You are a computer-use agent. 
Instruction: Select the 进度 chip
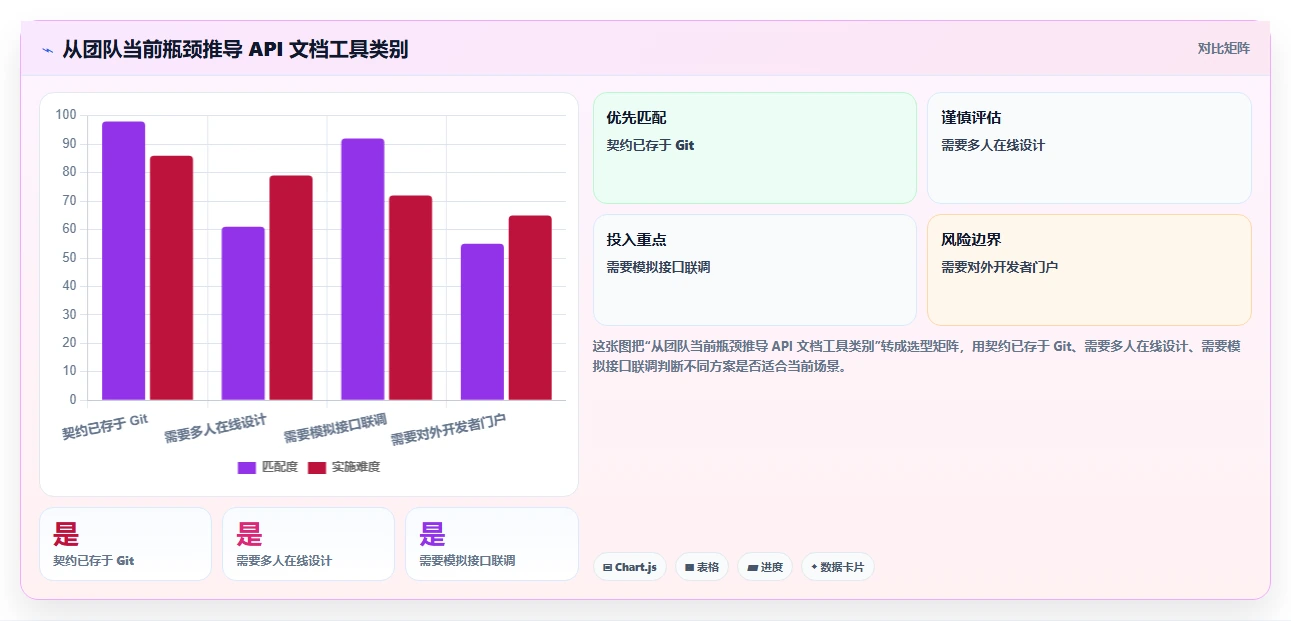tap(765, 567)
